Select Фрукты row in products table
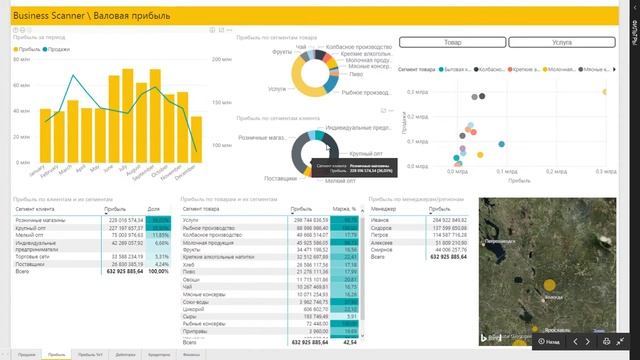The image size is (640, 360). tap(270, 250)
